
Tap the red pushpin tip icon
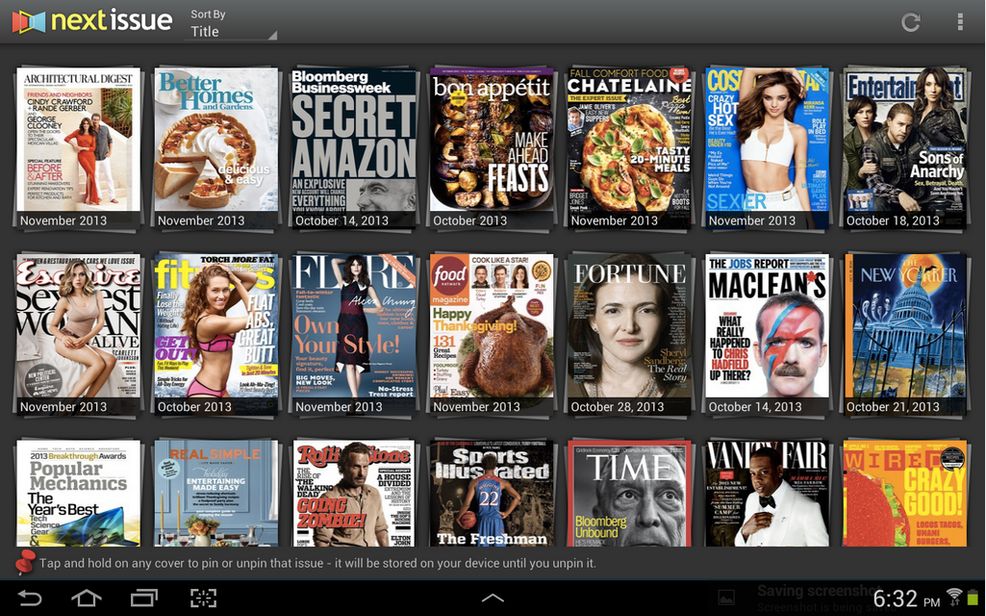coord(25,562)
